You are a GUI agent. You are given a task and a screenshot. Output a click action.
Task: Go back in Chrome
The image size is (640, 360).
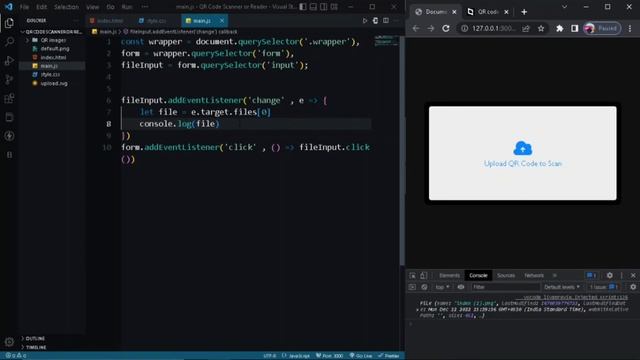tap(416, 28)
